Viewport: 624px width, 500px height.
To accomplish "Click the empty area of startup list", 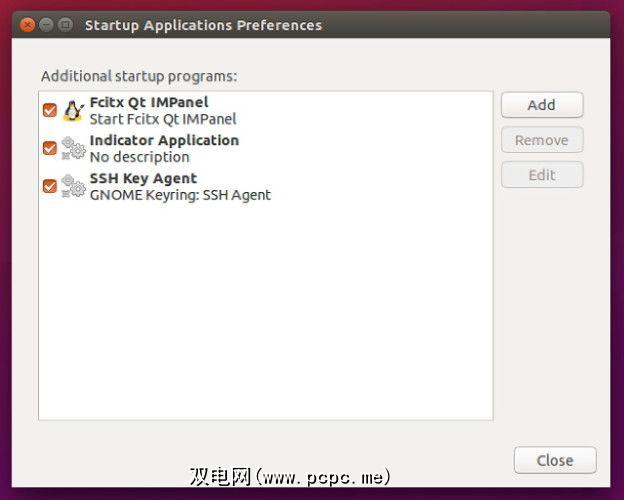I will coord(265,320).
